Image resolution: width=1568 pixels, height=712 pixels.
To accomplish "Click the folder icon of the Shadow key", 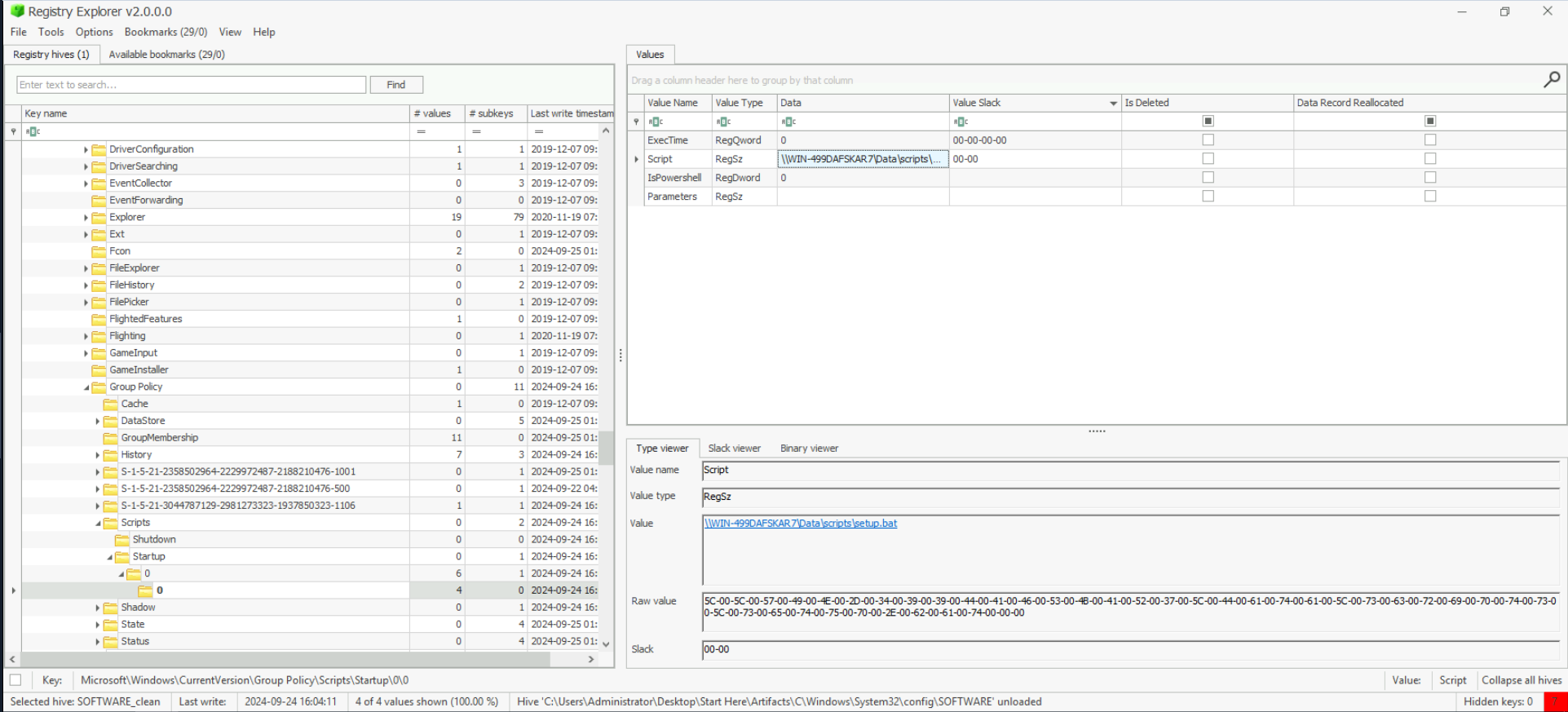I will point(110,608).
